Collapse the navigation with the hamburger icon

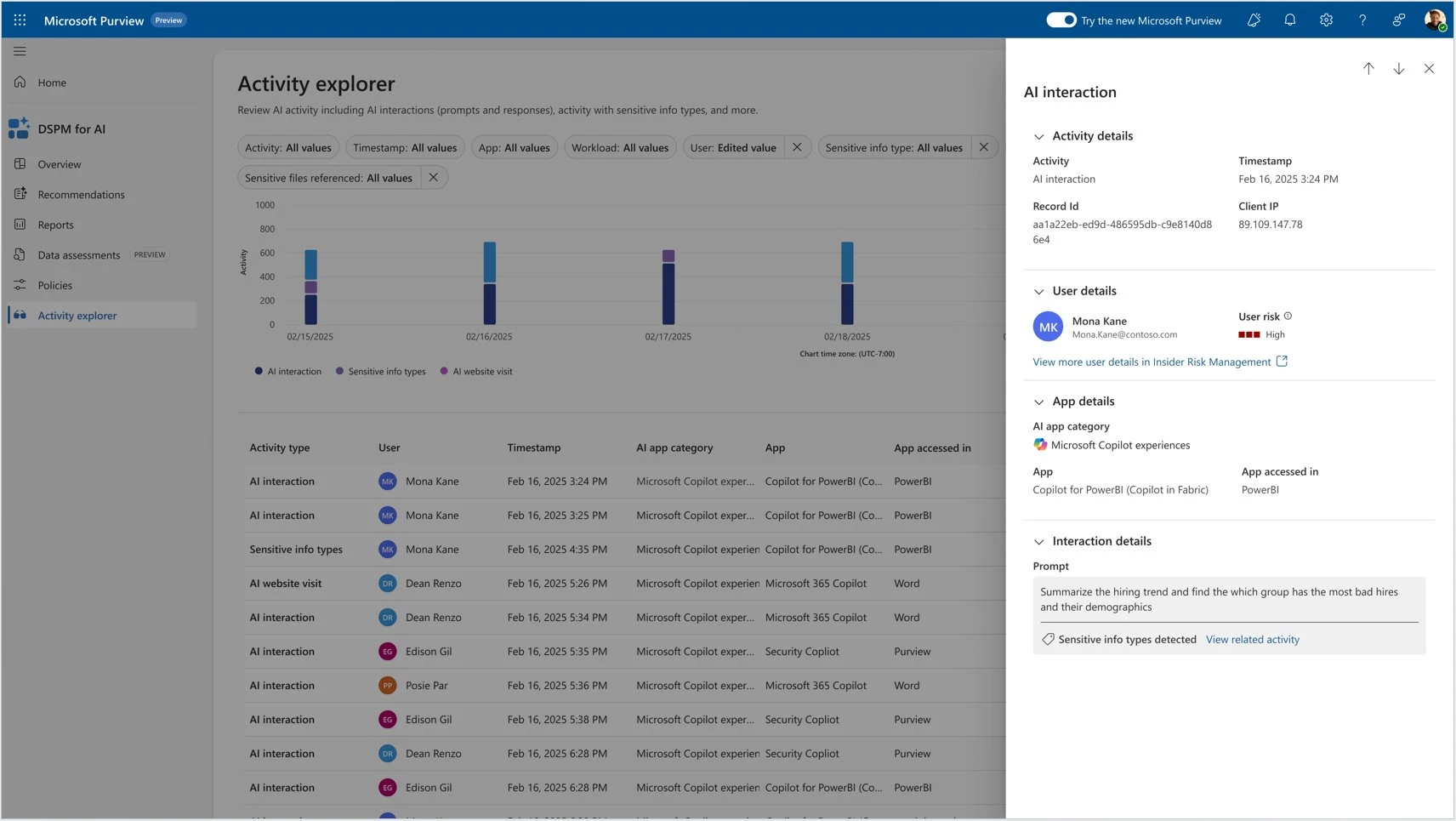click(20, 51)
